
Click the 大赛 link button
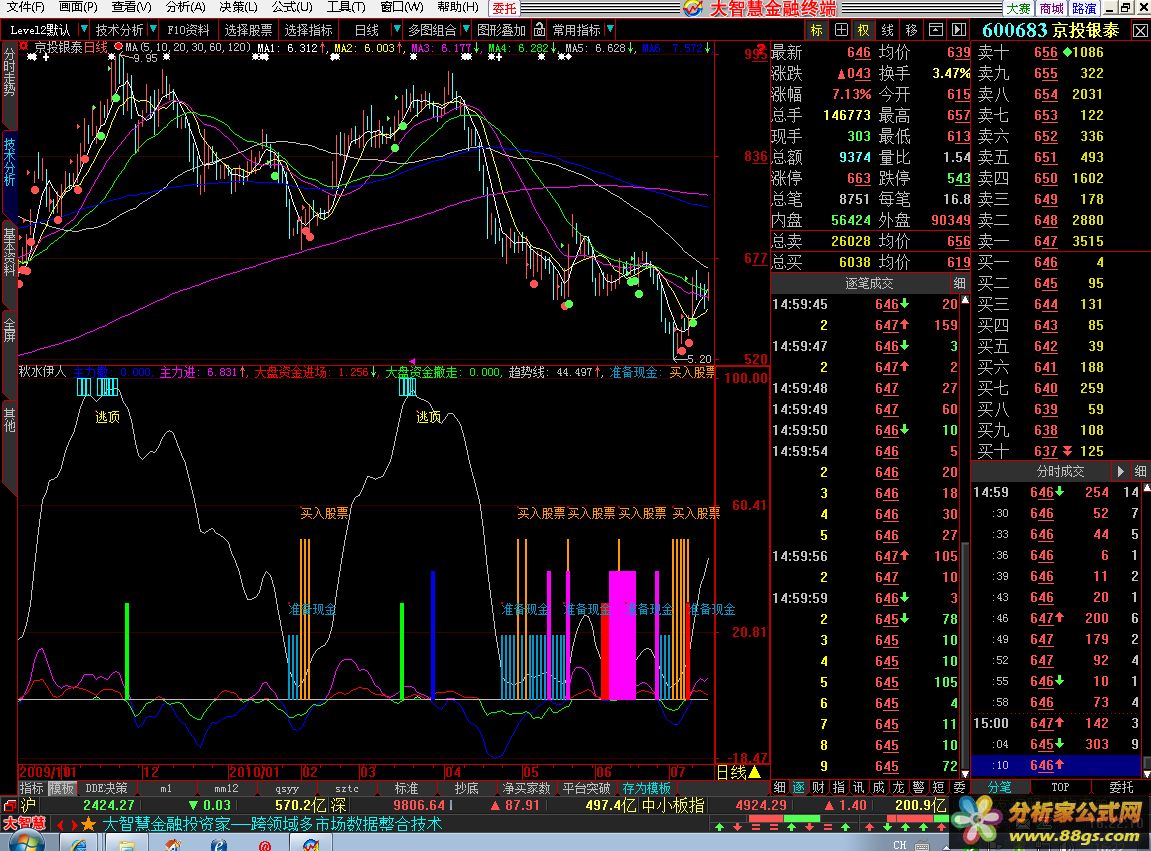click(1018, 8)
